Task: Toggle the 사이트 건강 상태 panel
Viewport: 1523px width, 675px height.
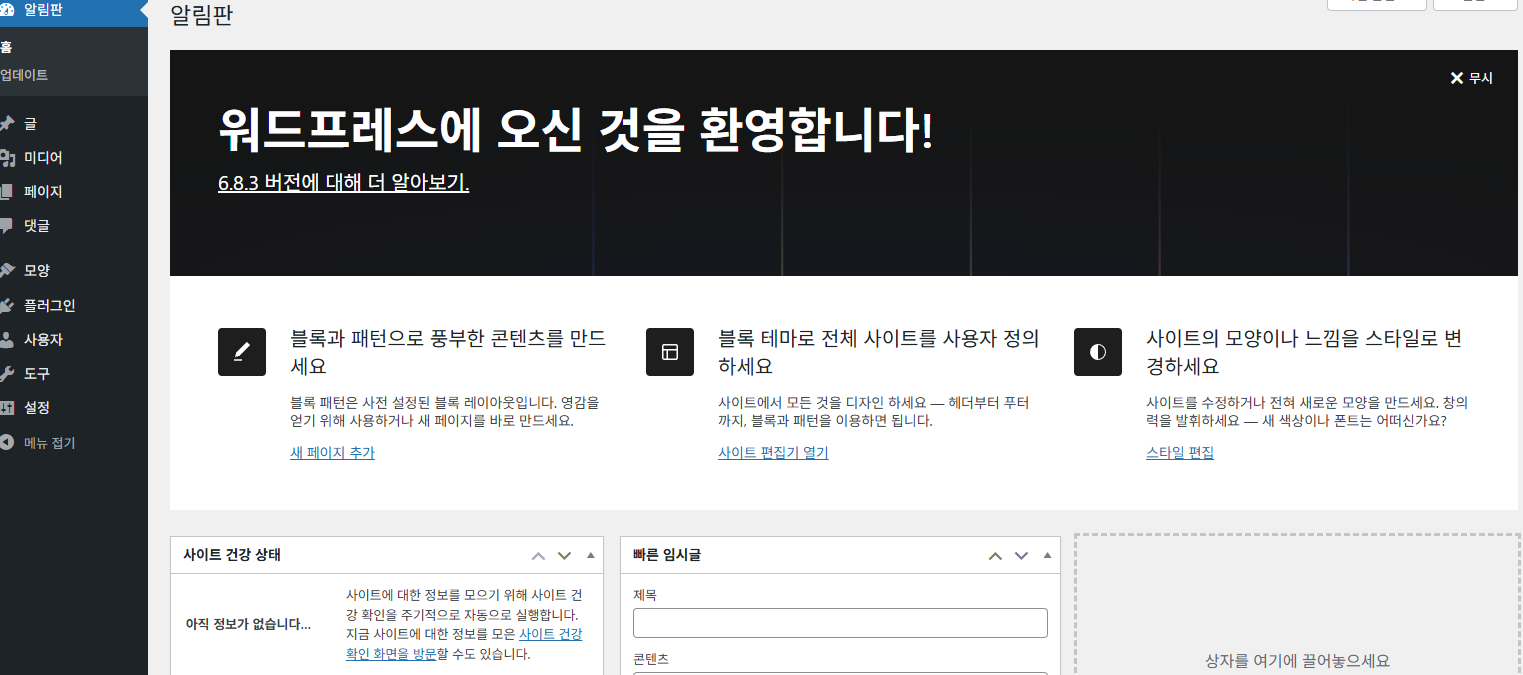Action: click(x=590, y=555)
